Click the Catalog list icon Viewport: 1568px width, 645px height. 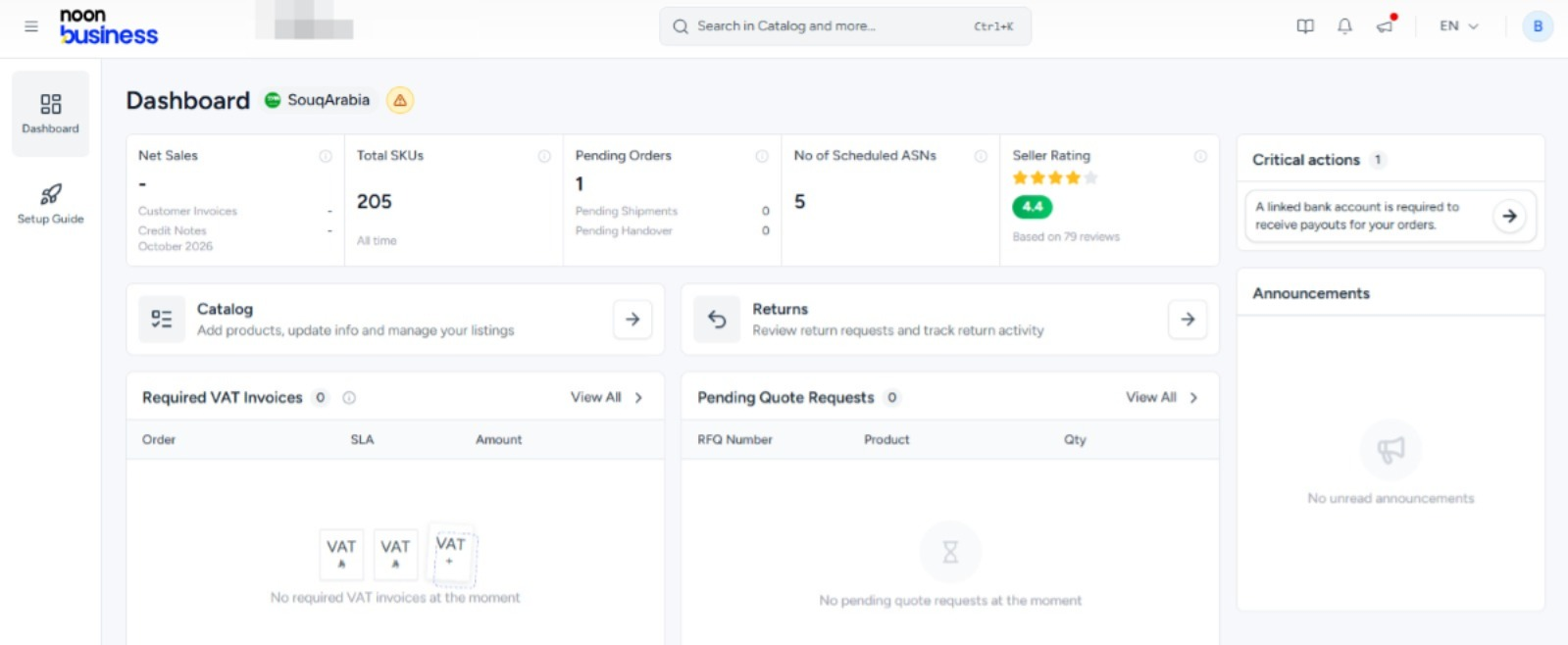click(x=162, y=319)
